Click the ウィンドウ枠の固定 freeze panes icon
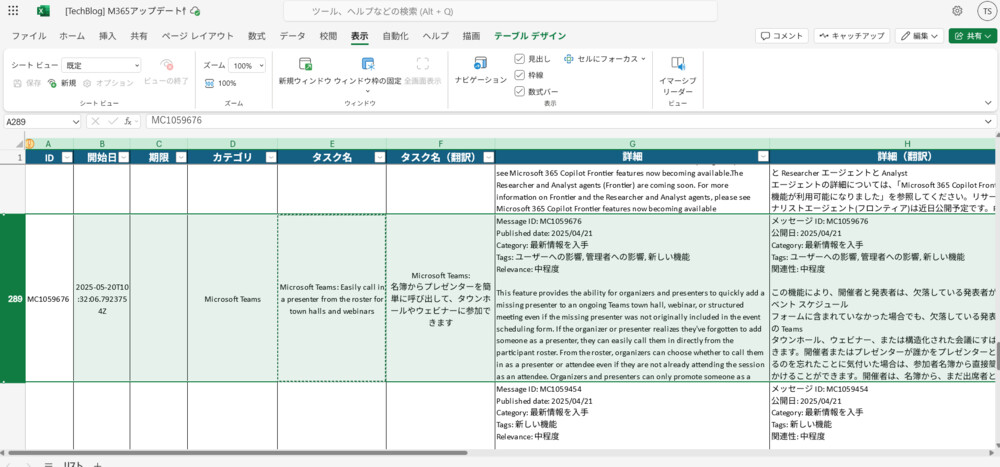The image size is (1000, 467). click(367, 63)
